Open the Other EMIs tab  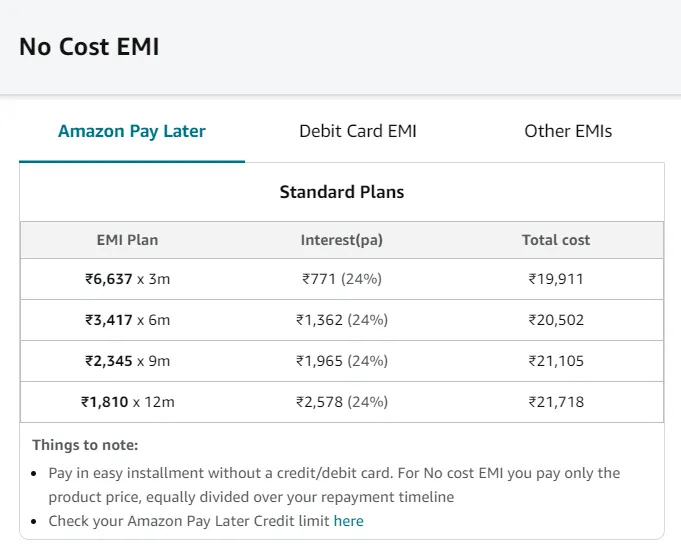point(568,131)
